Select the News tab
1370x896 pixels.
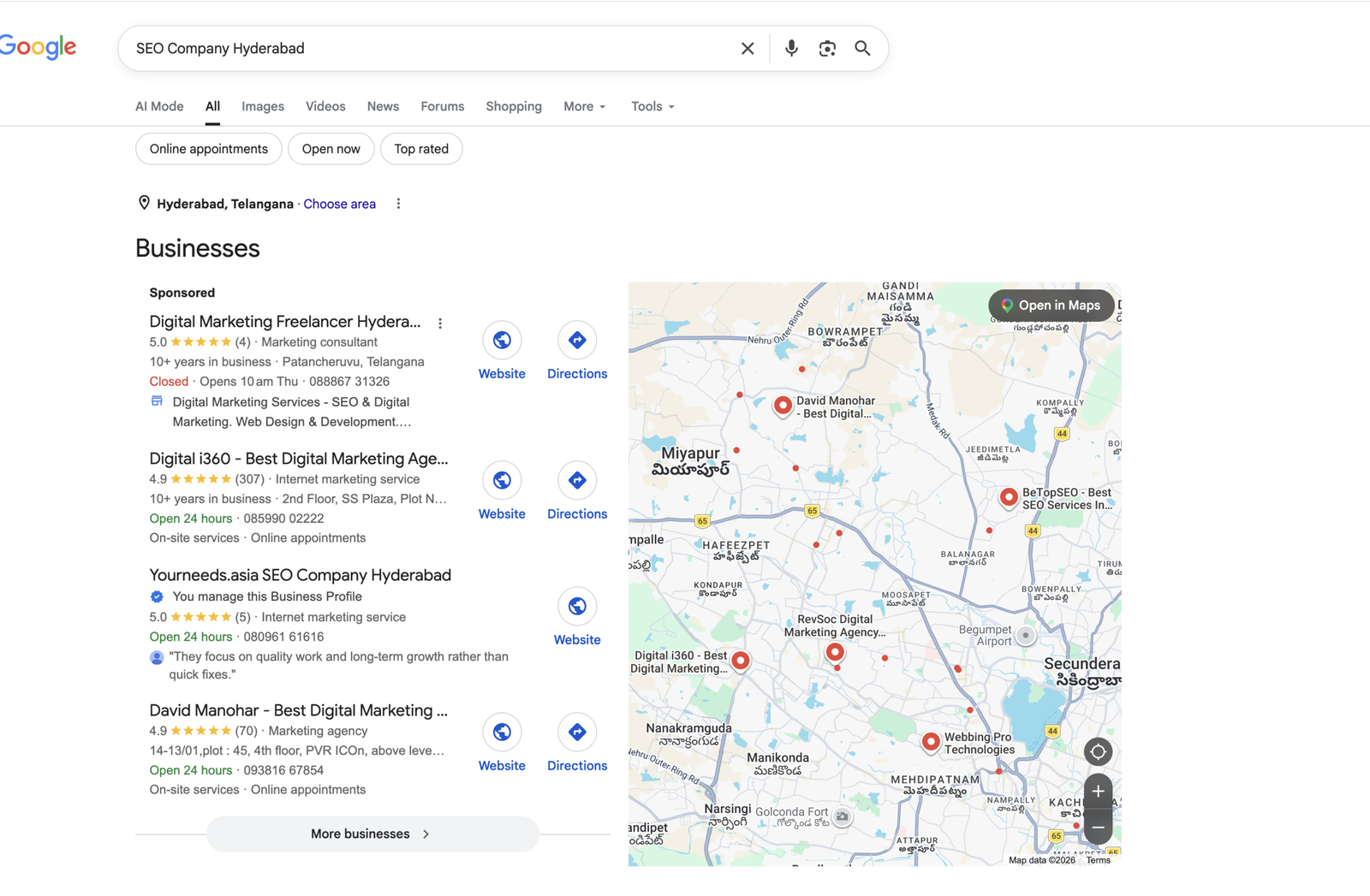tap(383, 106)
